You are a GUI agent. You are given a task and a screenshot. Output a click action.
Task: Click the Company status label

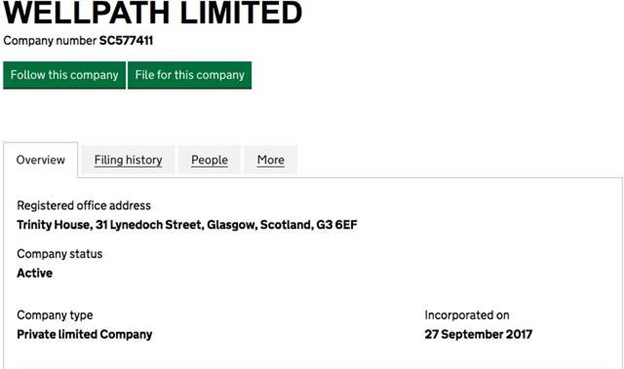coord(59,254)
